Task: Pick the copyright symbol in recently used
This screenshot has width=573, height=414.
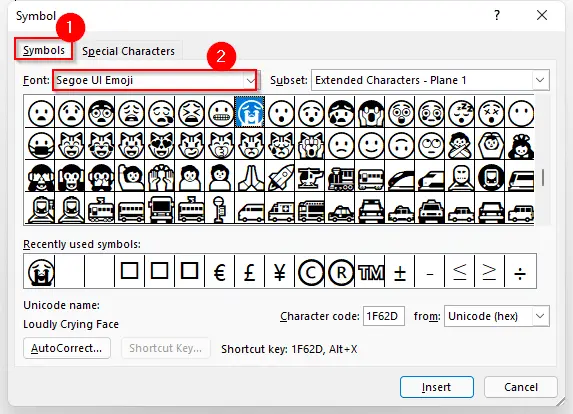Action: (x=311, y=271)
